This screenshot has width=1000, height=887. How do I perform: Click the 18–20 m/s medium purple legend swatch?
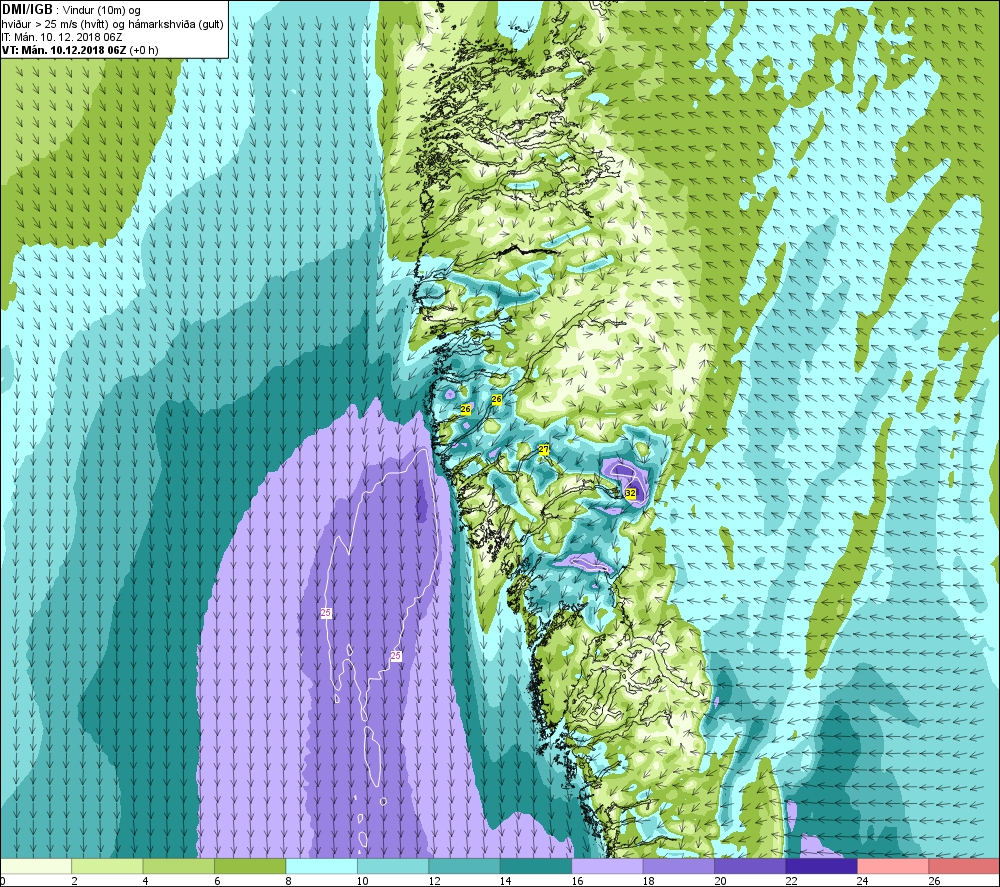click(679, 866)
